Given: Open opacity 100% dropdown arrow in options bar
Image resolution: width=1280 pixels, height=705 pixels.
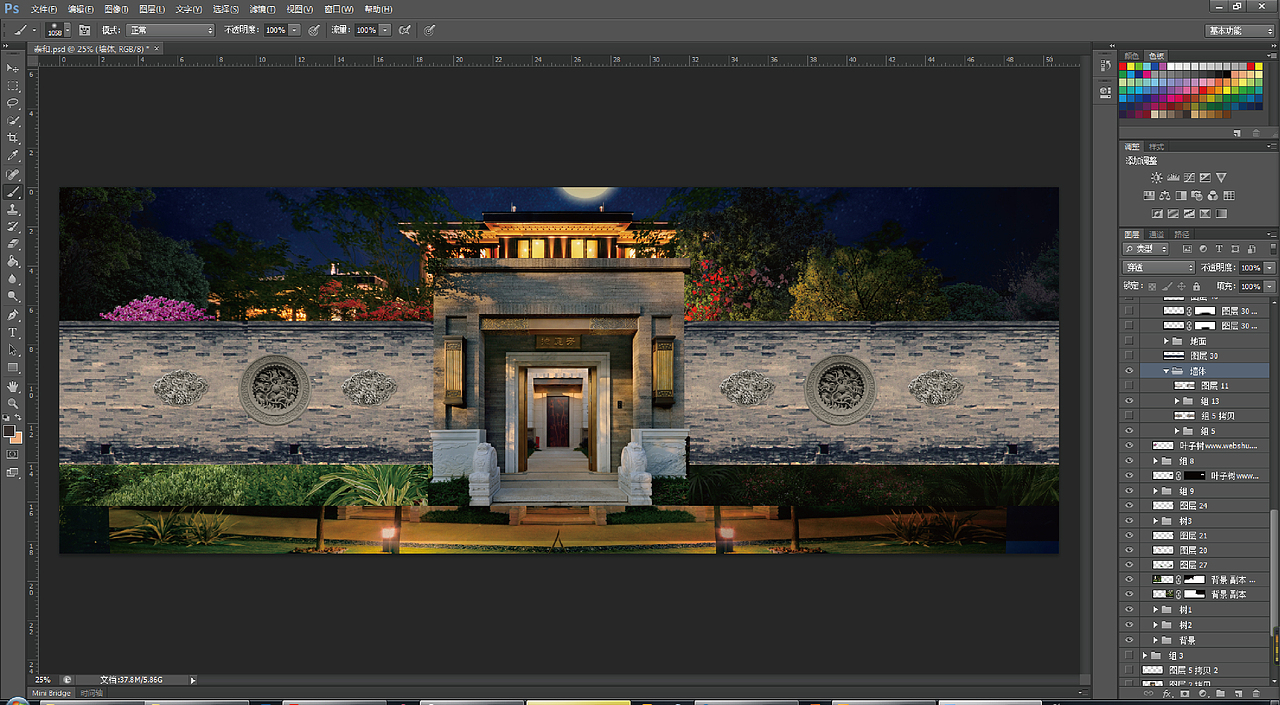Looking at the screenshot, I should [295, 30].
